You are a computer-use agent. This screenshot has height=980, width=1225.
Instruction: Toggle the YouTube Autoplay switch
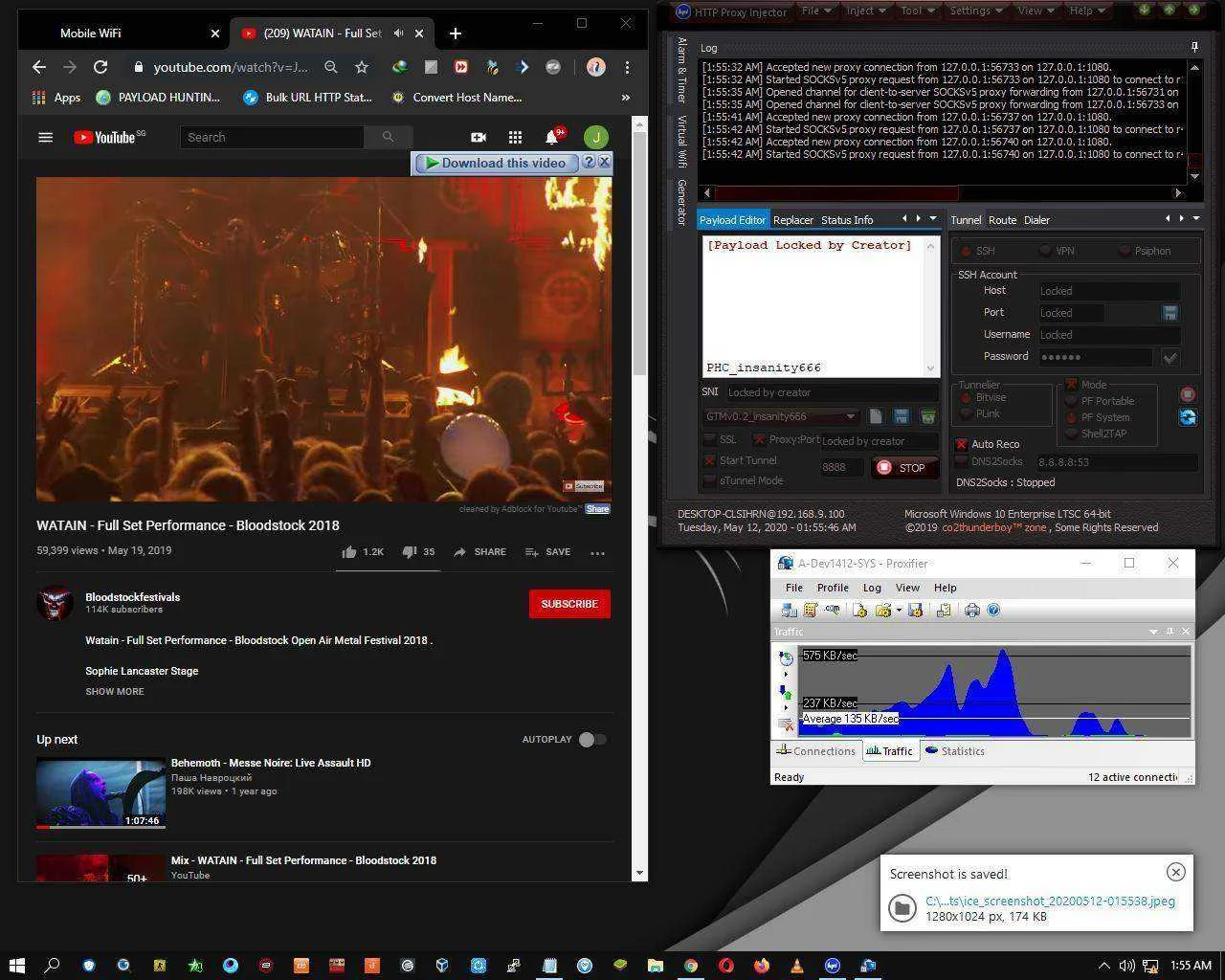click(592, 739)
